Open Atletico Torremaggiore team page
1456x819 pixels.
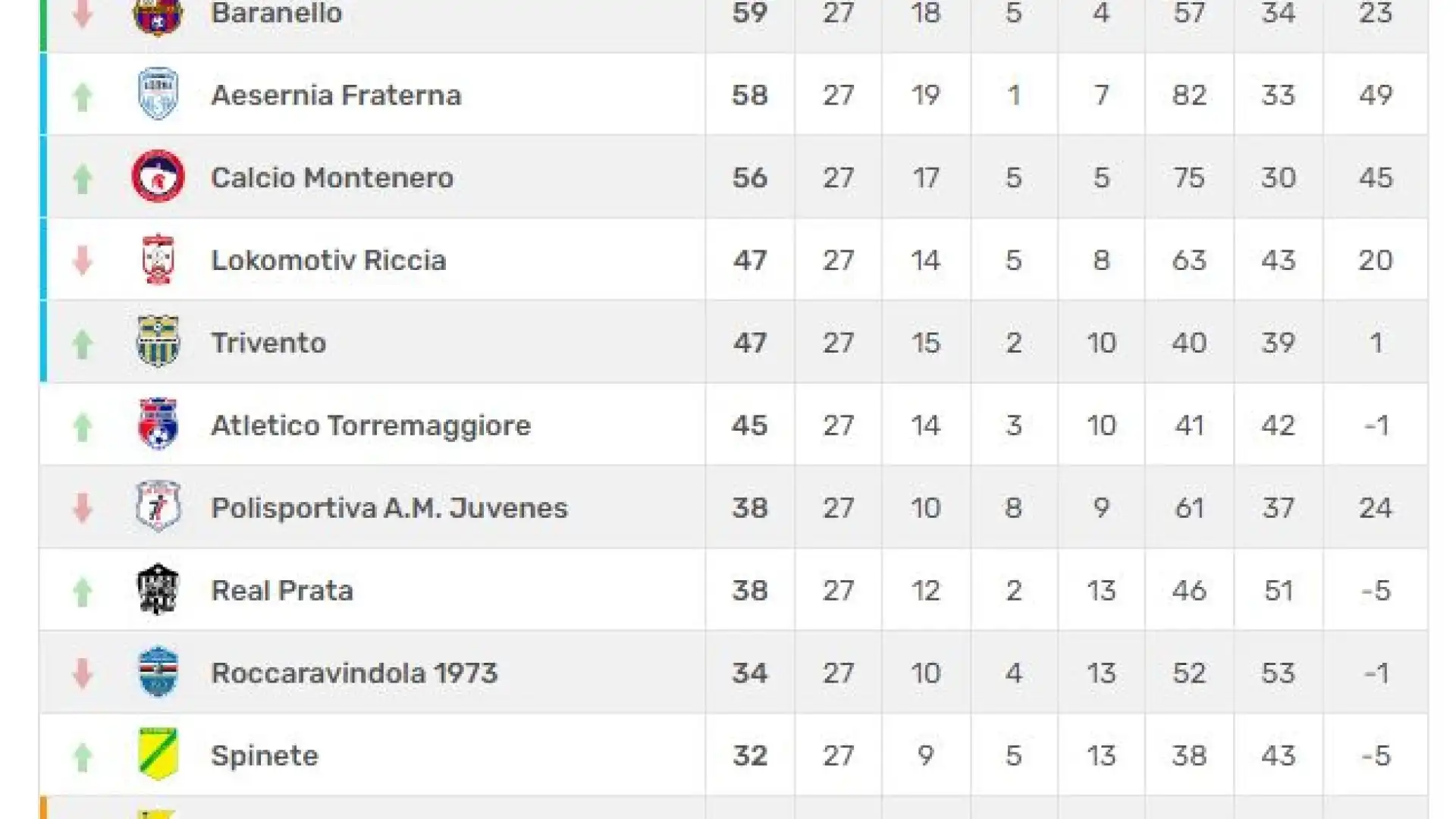[371, 425]
